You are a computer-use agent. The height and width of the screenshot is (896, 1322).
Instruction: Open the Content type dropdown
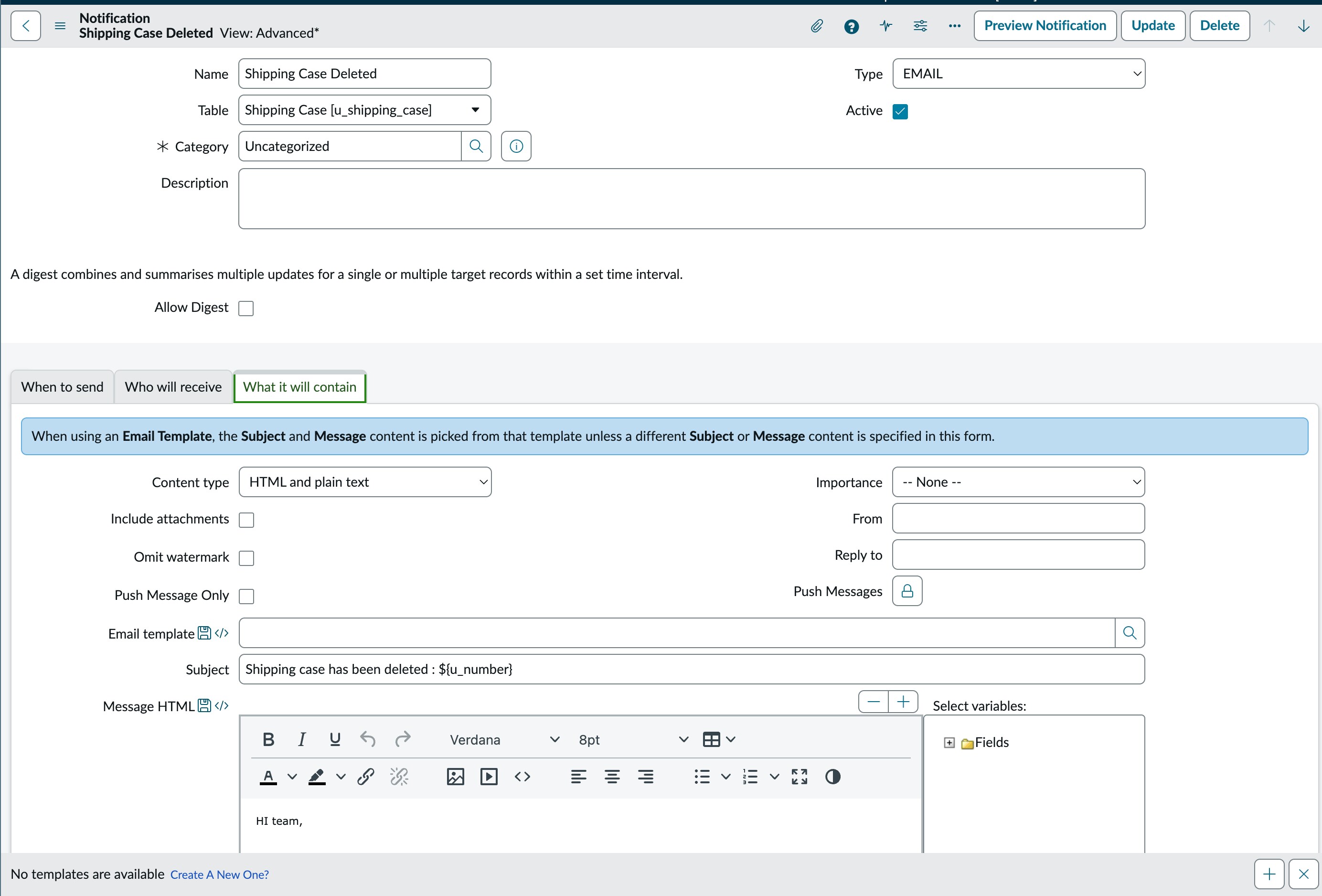[x=365, y=482]
